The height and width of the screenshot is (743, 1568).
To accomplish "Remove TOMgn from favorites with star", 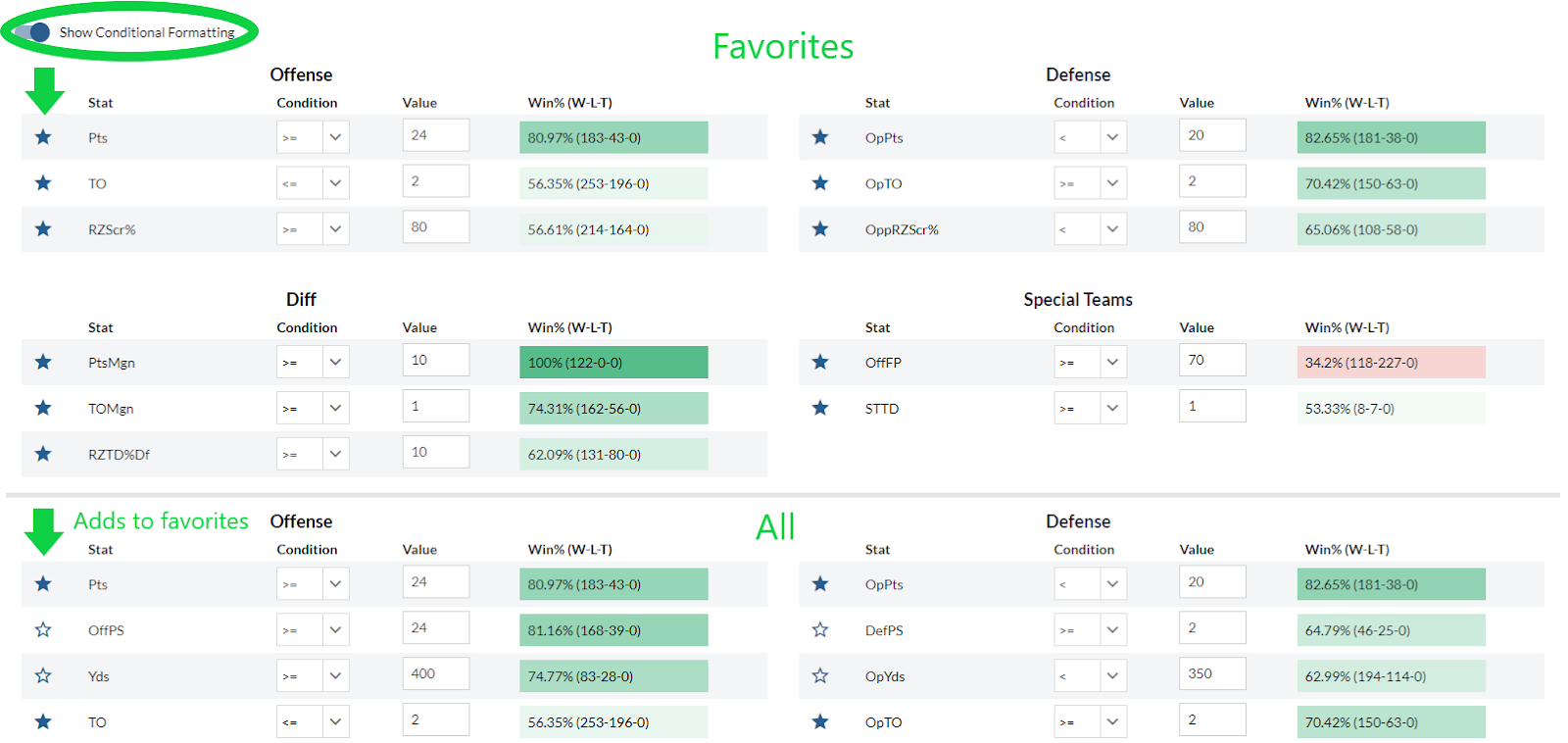I will pyautogui.click(x=43, y=408).
